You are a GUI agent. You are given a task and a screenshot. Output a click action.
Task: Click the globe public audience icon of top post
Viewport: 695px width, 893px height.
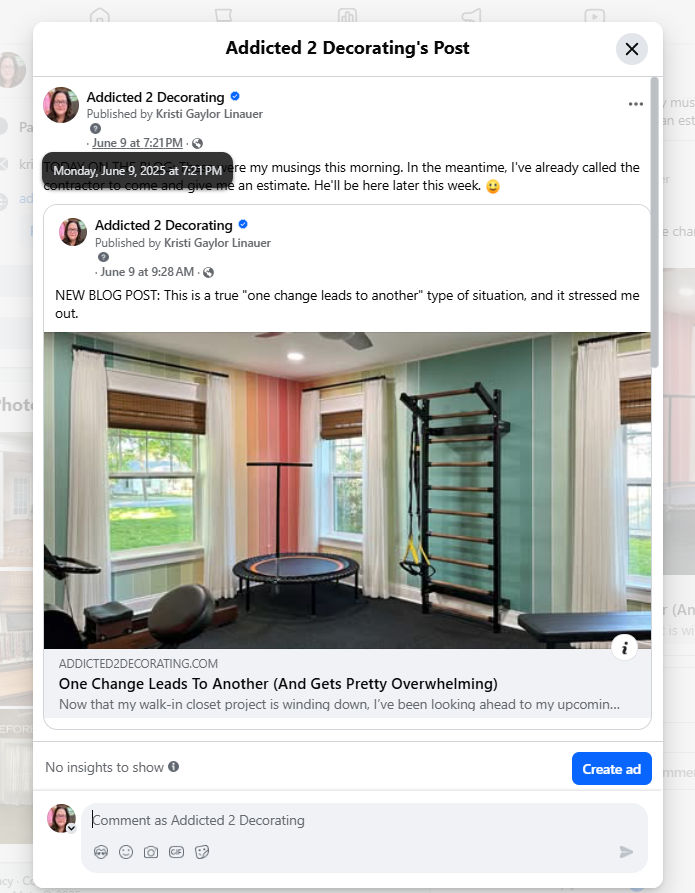[x=197, y=144]
